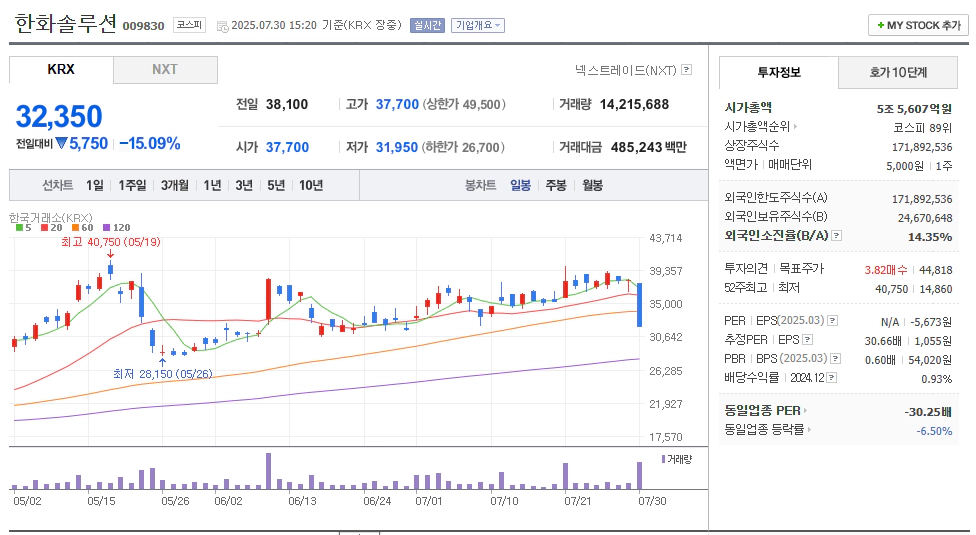Open help icon beside 외국인소진율(B/A)
Image resolution: width=976 pixels, height=535 pixels.
[x=837, y=236]
